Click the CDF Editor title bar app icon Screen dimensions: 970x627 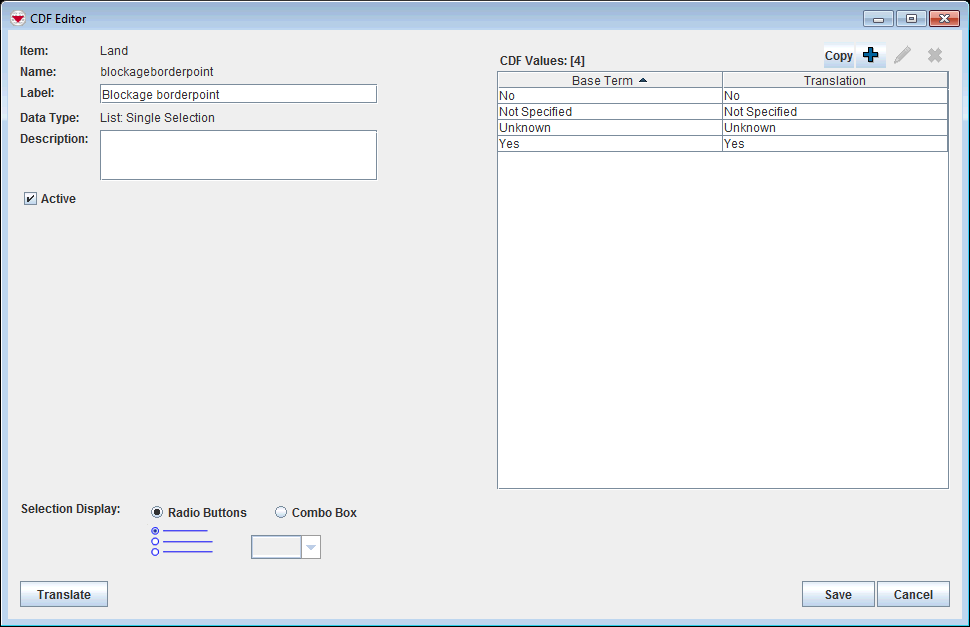click(x=17, y=19)
